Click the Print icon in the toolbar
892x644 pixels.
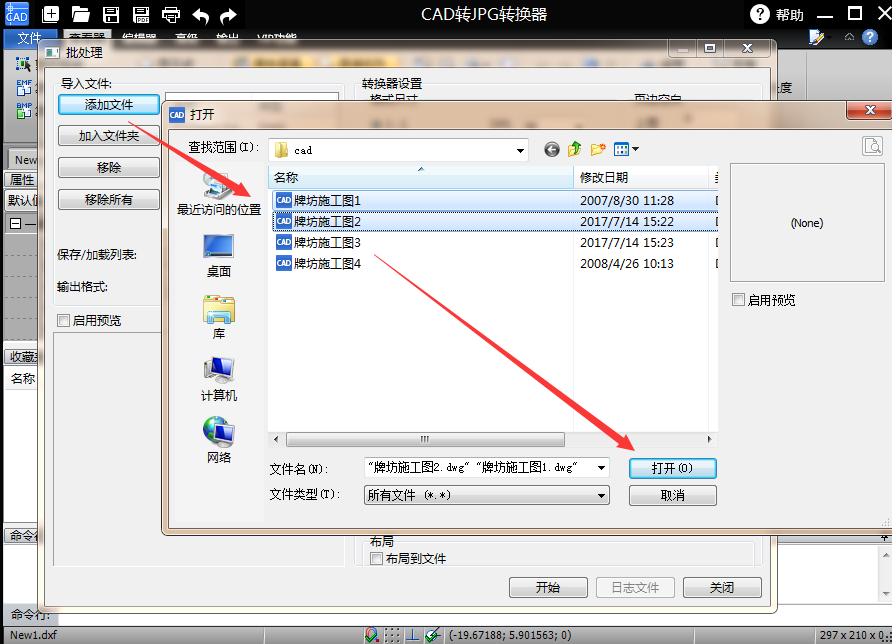[170, 15]
